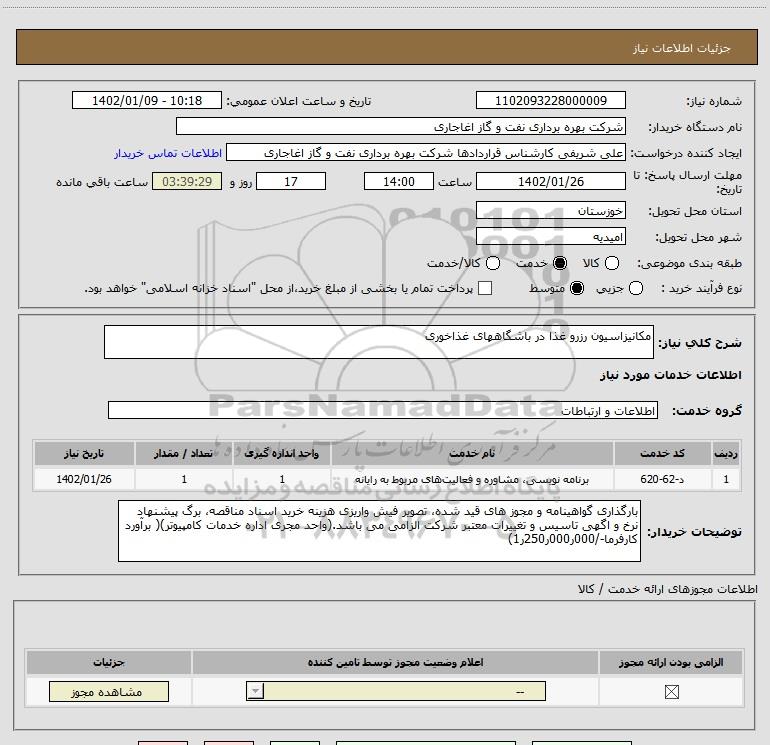This screenshot has width=770, height=745.
Task: Select the کالا/خدمت category radio button
Action: 493,263
